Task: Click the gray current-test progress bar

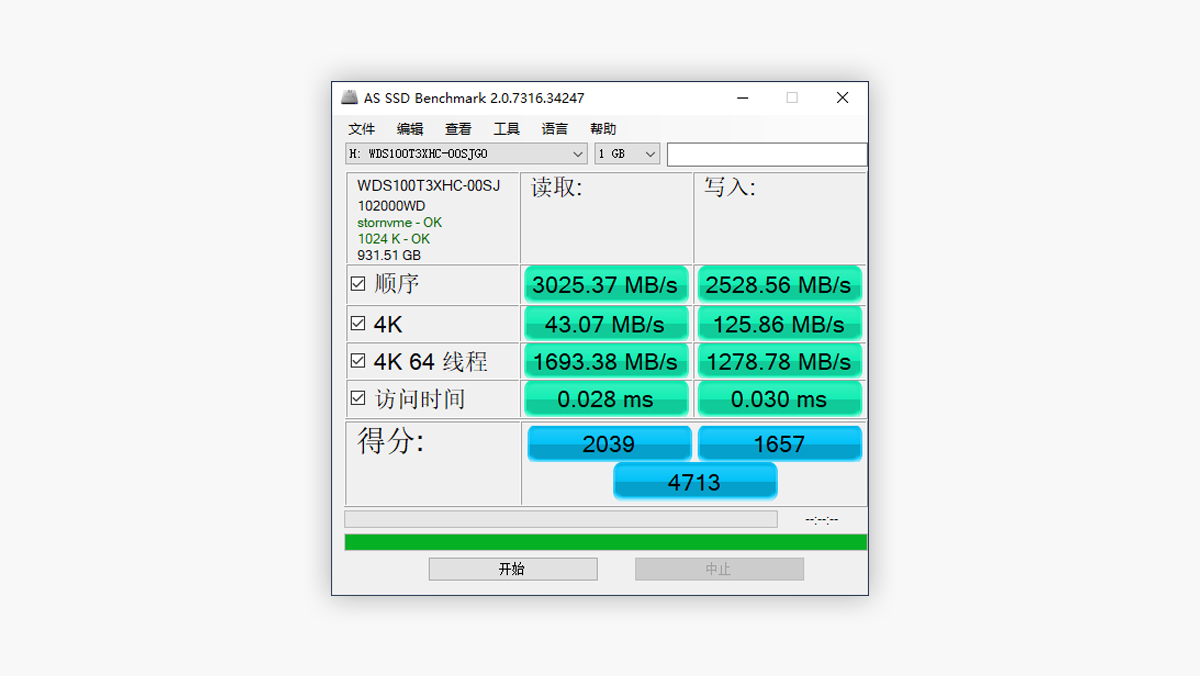Action: click(x=561, y=519)
